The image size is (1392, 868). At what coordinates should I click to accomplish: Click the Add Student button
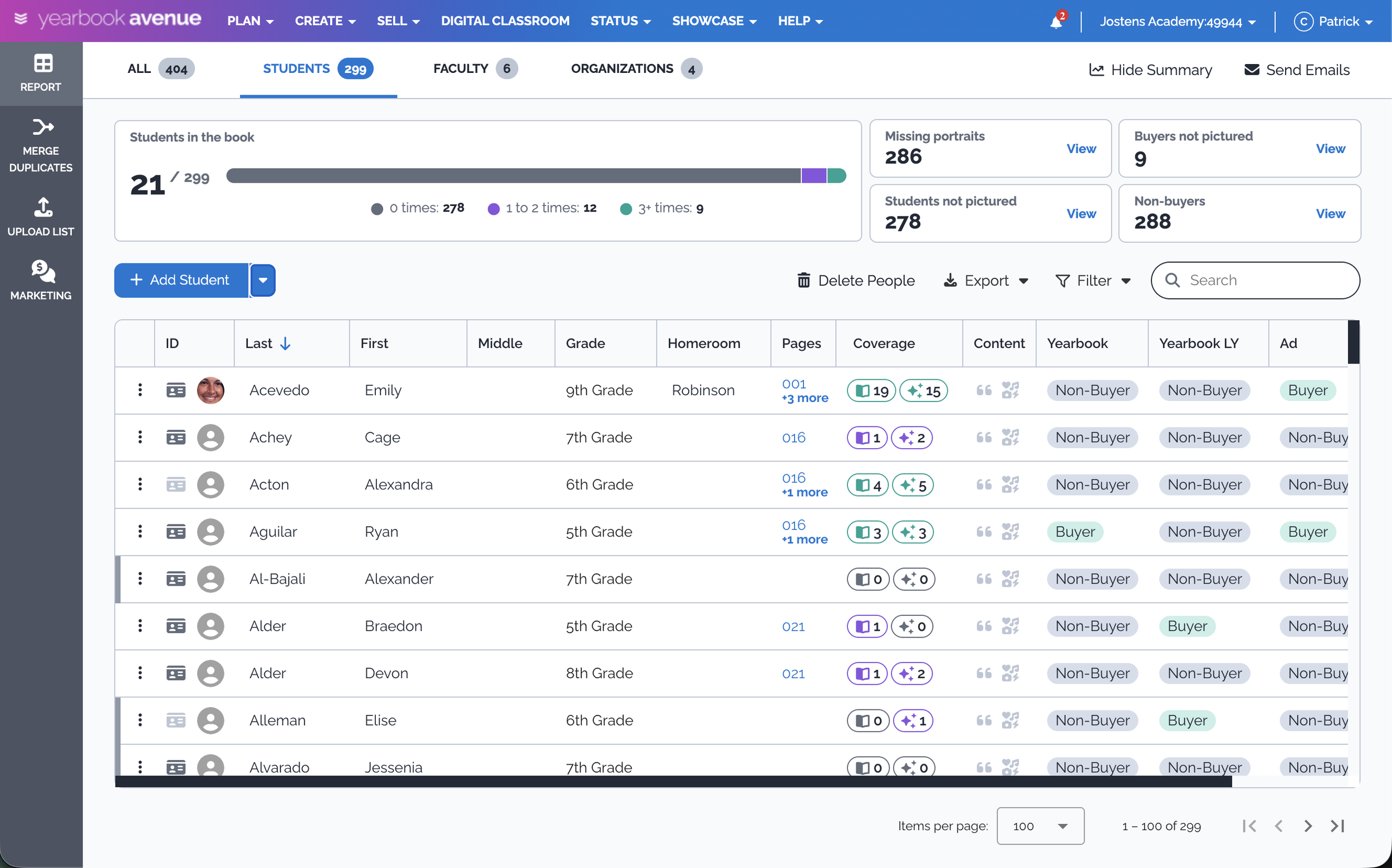tap(182, 280)
